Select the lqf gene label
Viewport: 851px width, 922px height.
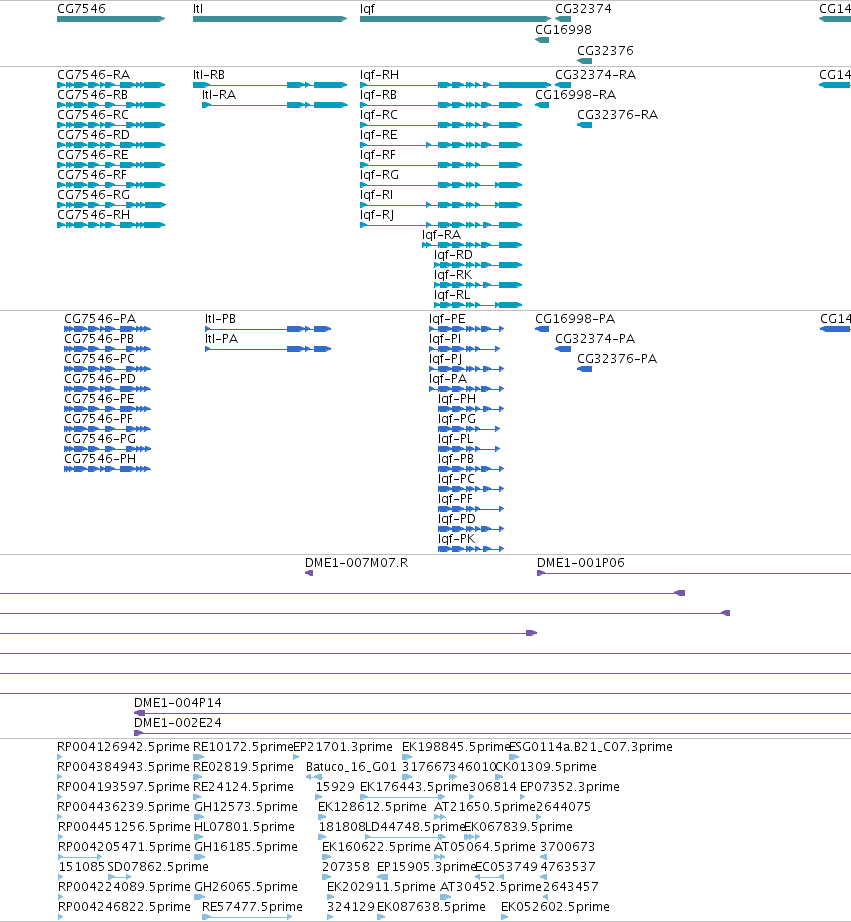[367, 9]
